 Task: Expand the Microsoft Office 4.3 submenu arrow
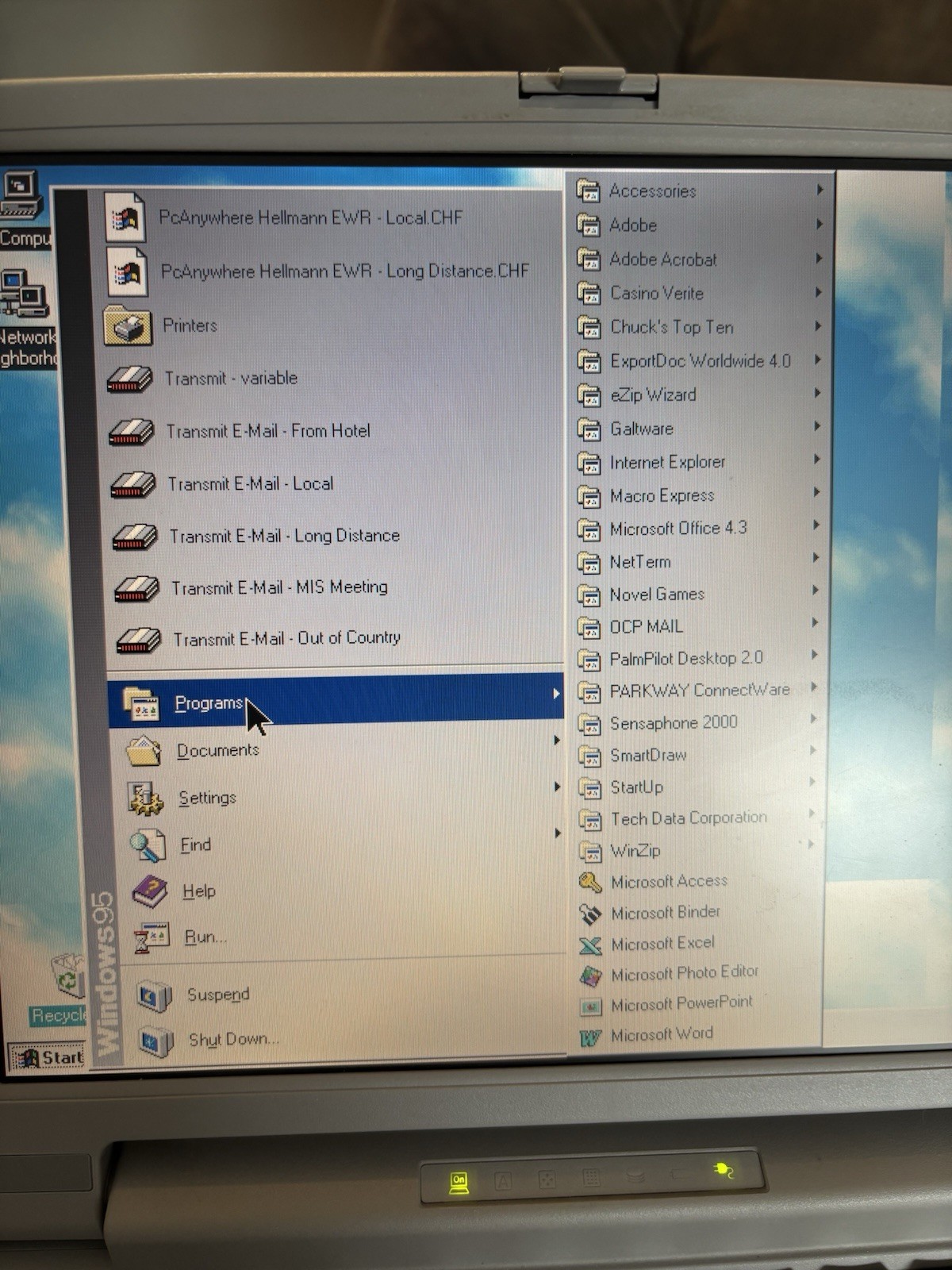pos(816,525)
